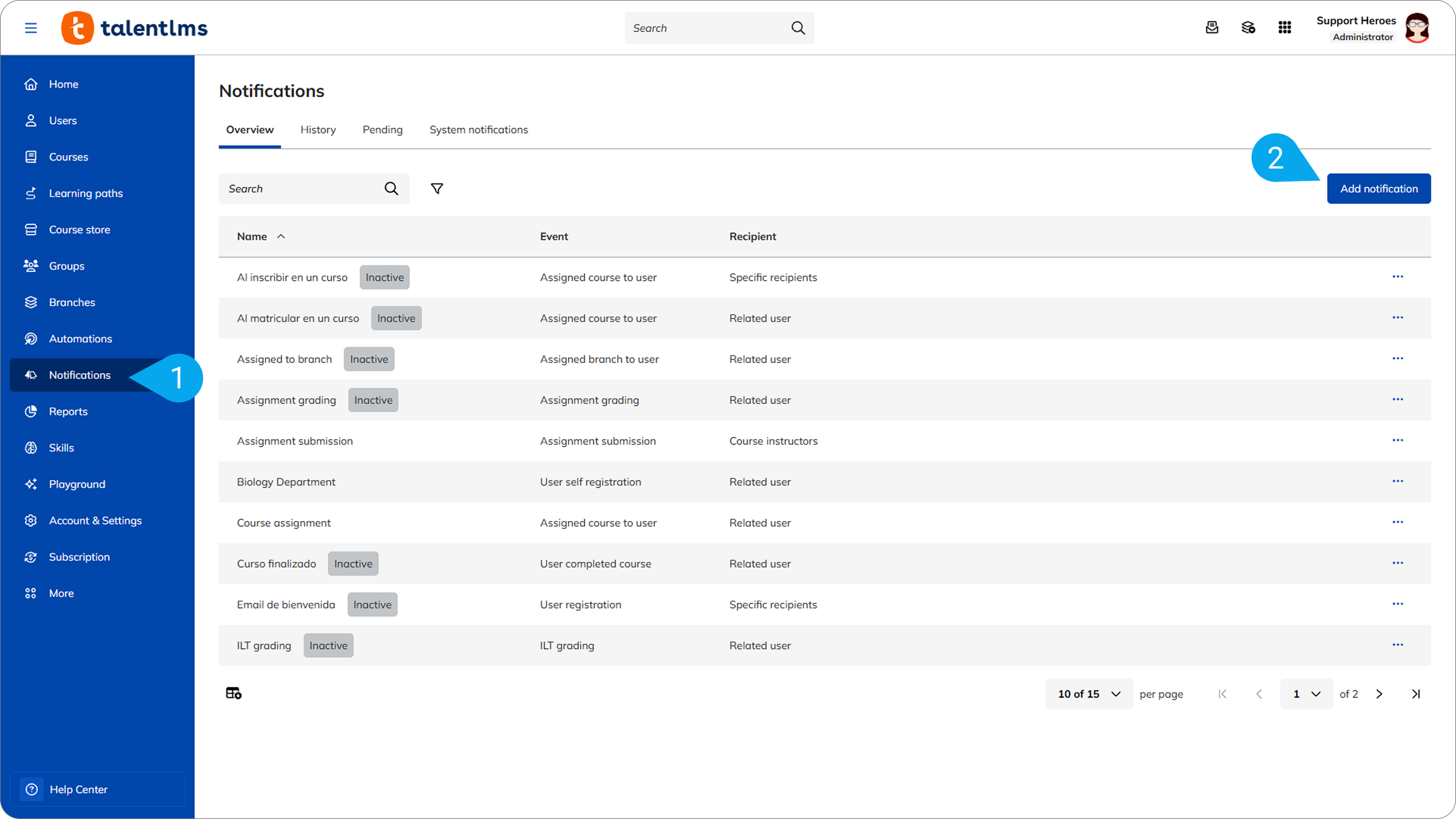Click the Recipient column header

point(753,237)
